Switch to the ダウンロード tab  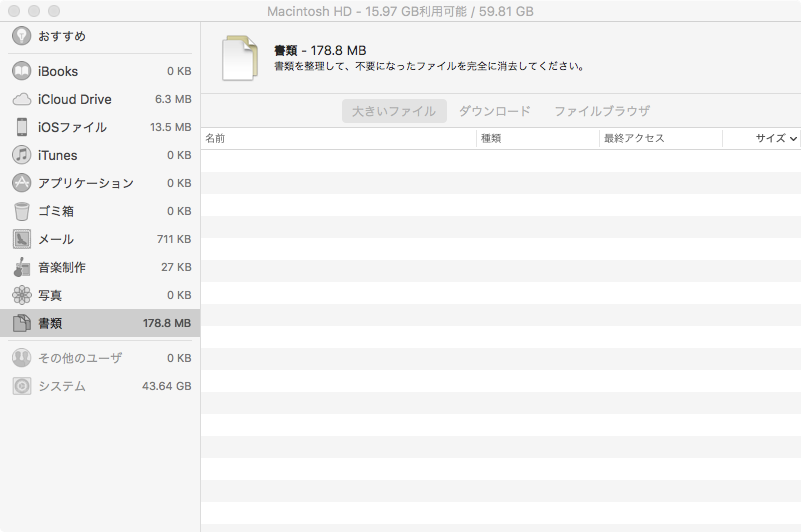tap(495, 111)
